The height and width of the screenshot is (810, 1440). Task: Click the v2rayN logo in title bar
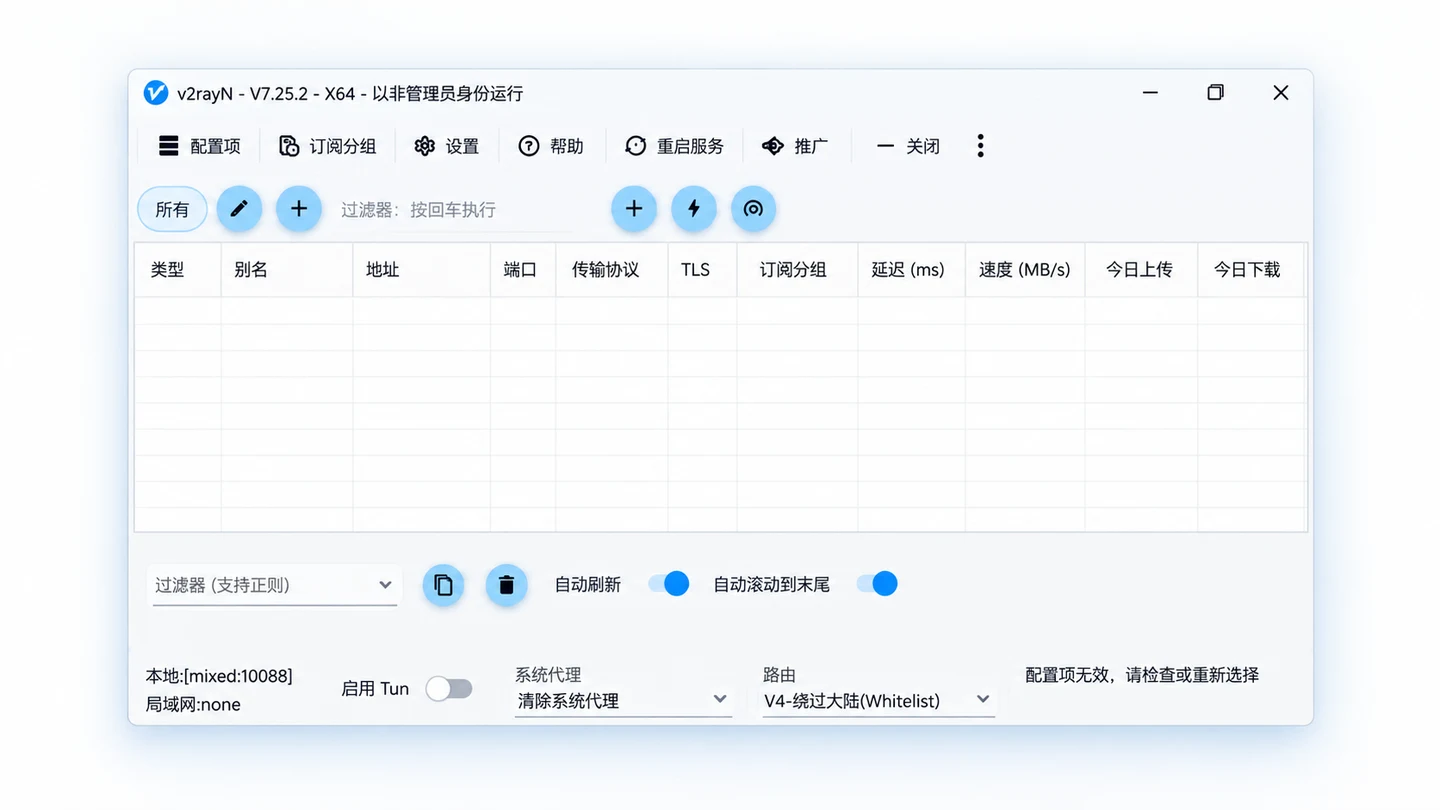click(156, 93)
